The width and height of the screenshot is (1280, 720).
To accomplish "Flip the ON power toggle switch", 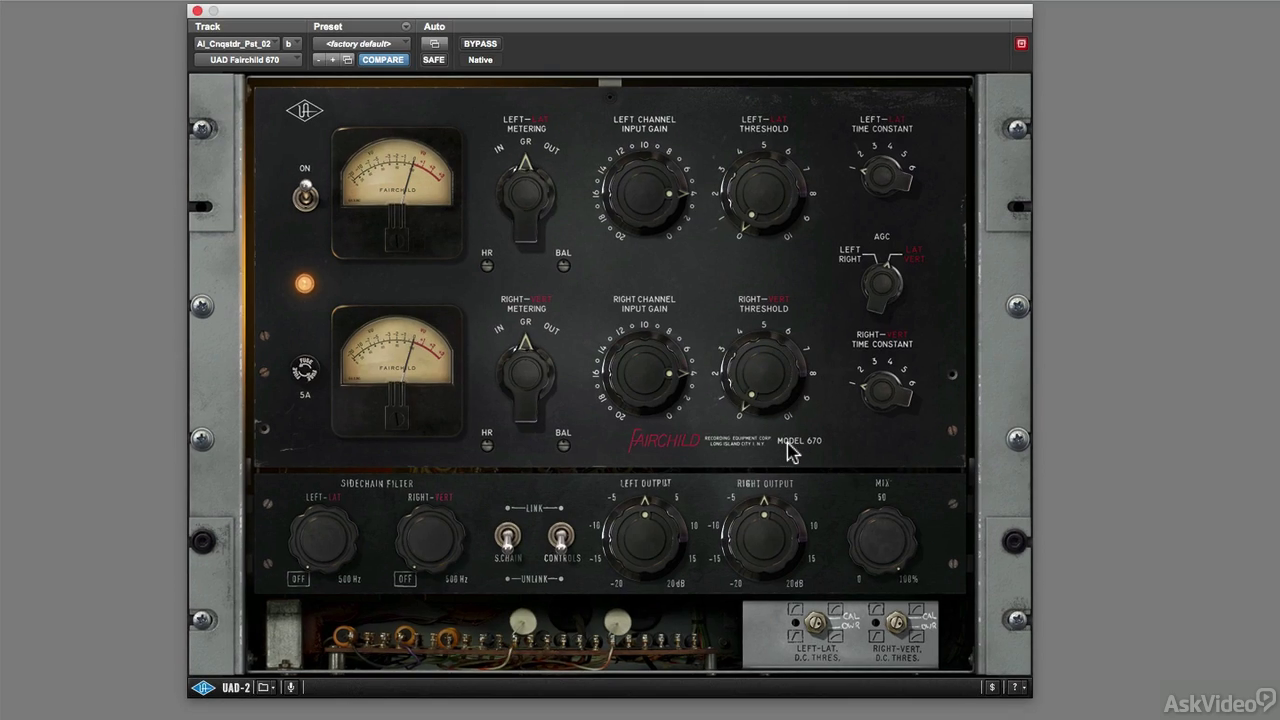I will (x=305, y=194).
